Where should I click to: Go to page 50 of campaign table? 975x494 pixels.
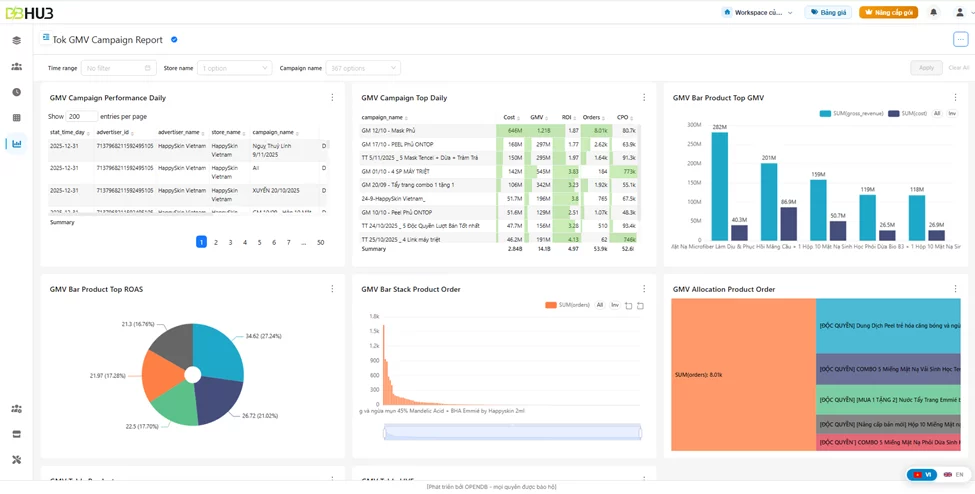point(320,243)
